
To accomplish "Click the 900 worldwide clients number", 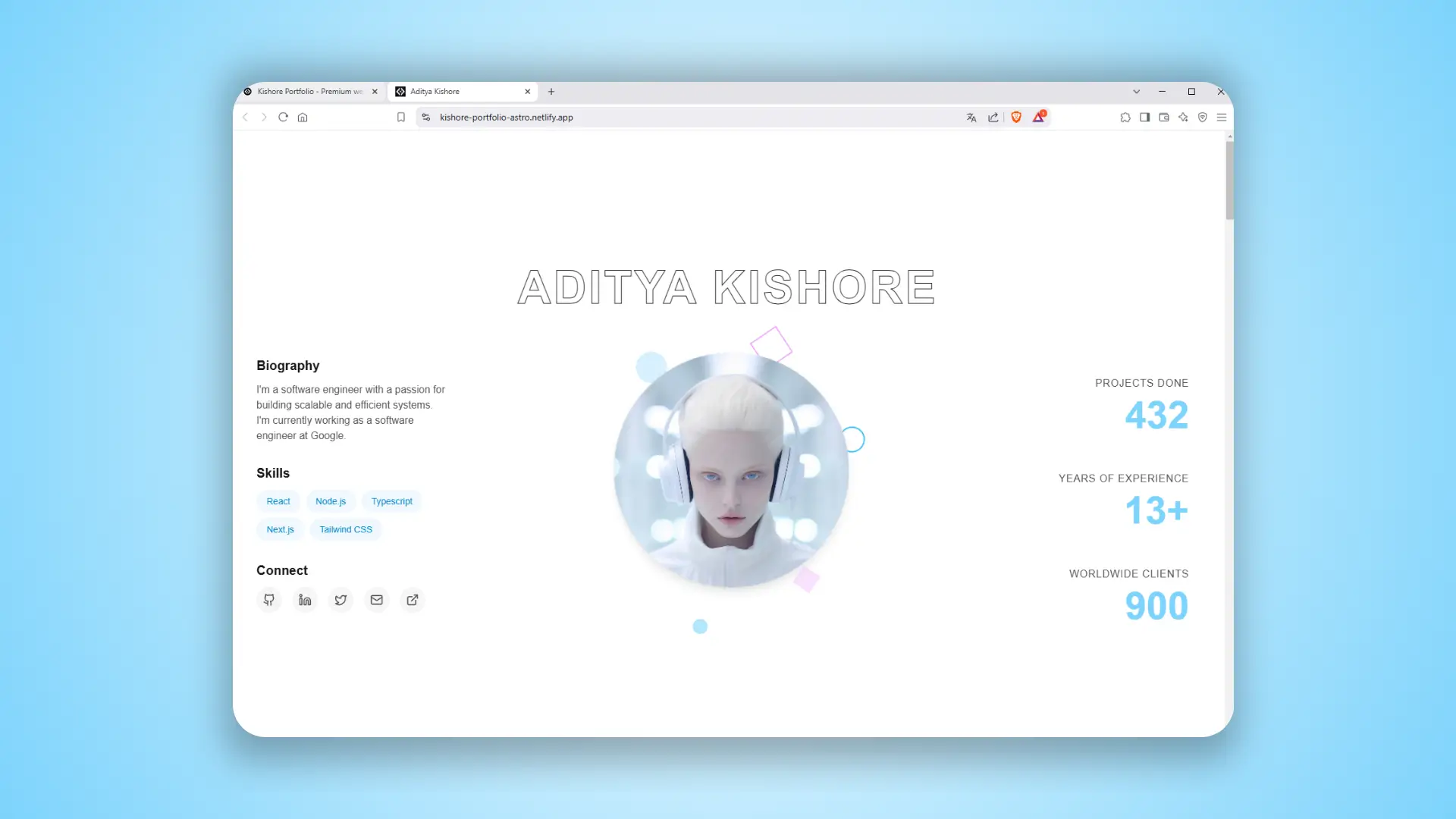I will (x=1156, y=606).
